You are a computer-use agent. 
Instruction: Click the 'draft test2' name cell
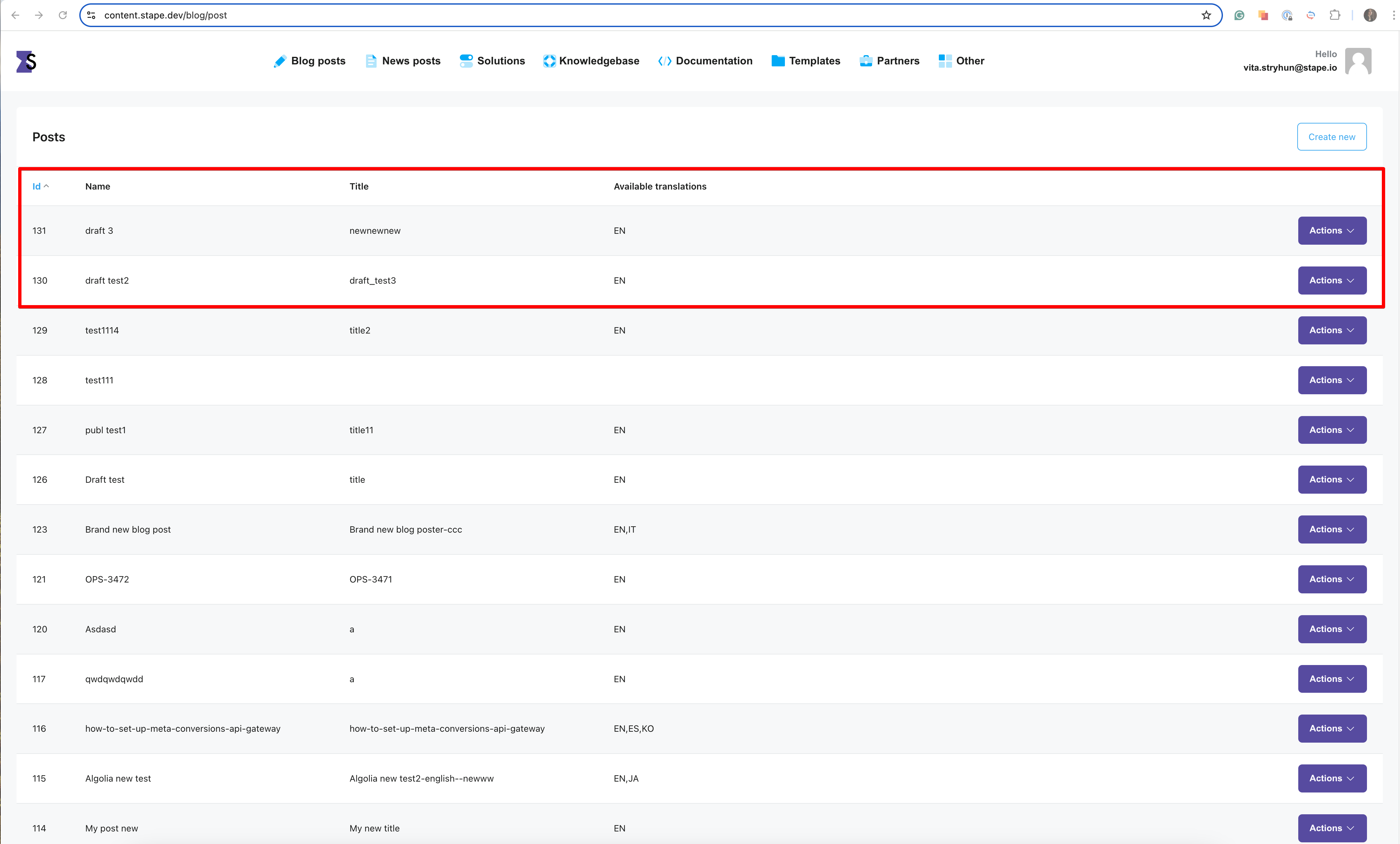pos(107,281)
